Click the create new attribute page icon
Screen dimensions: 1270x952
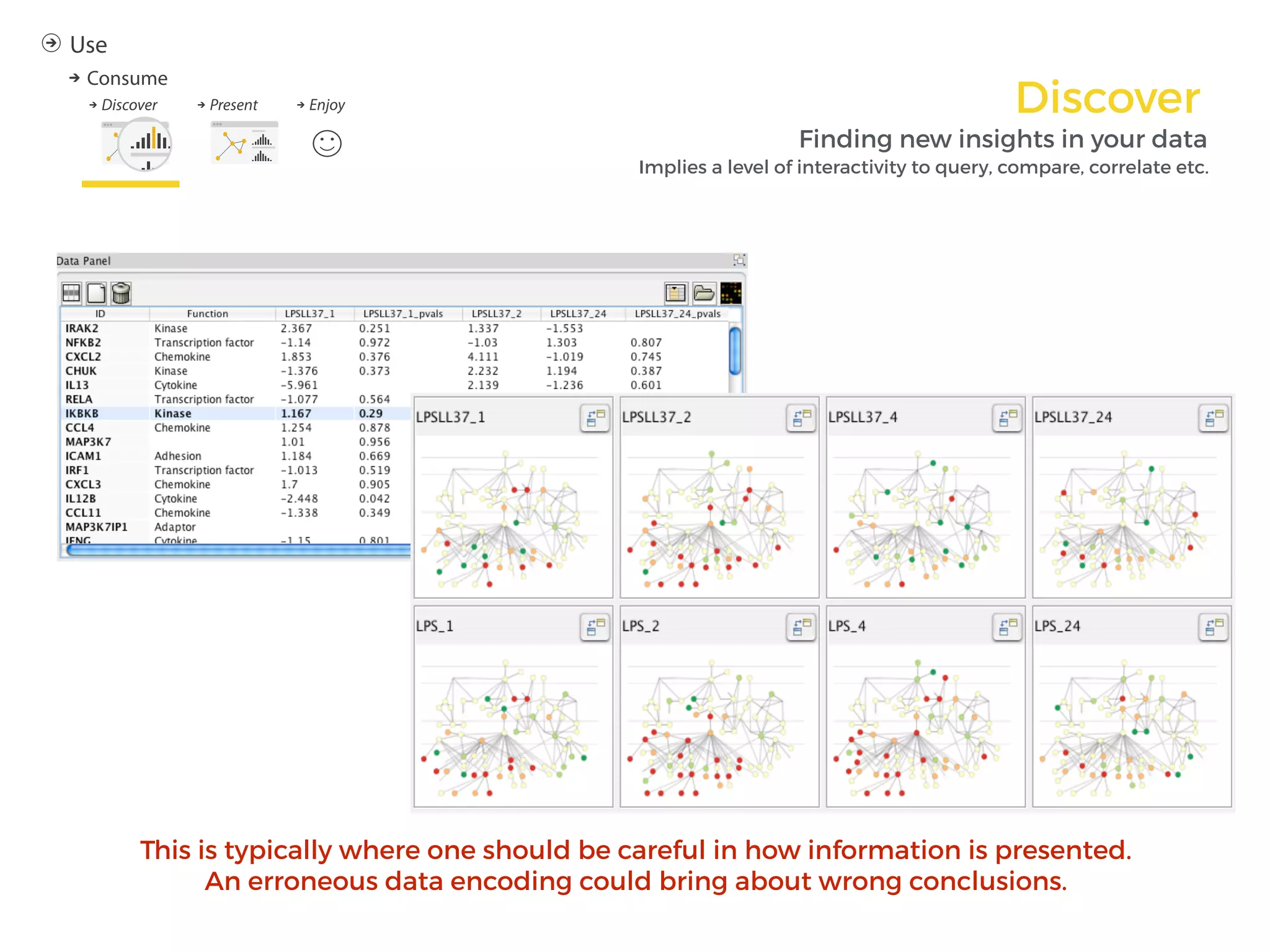pyautogui.click(x=96, y=293)
